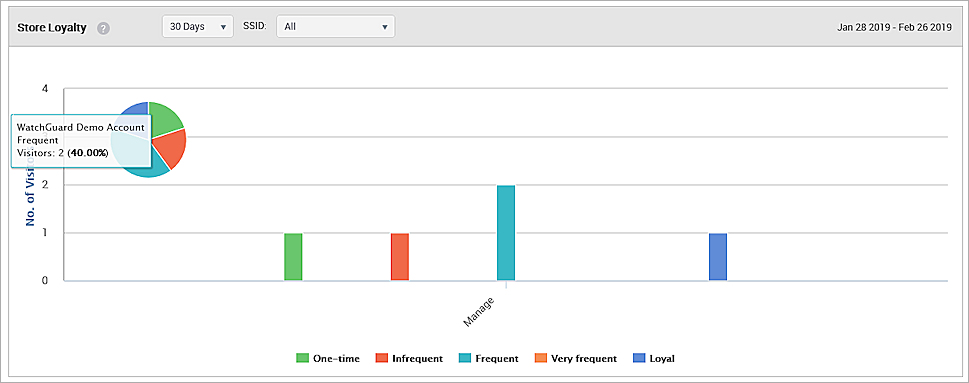Click the WatchGuard Demo Account tooltip text
The height and width of the screenshot is (383, 969).
click(x=80, y=127)
